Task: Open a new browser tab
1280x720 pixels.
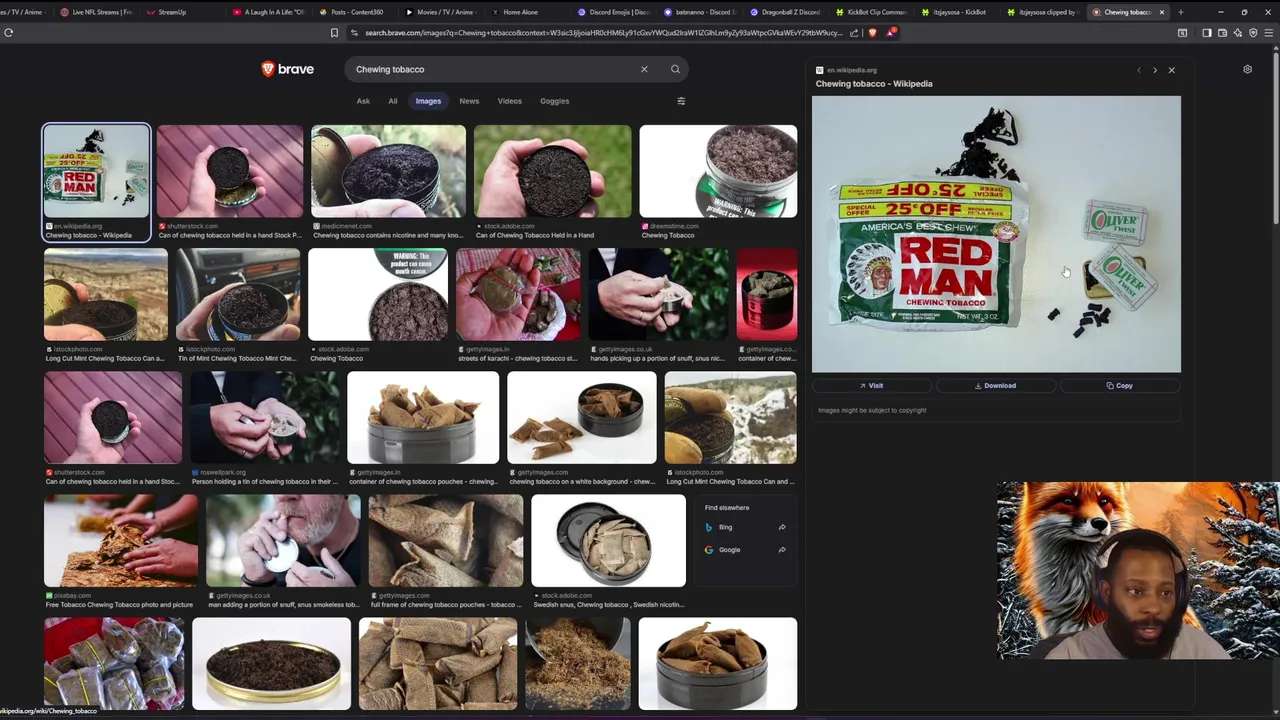Action: tap(1180, 12)
